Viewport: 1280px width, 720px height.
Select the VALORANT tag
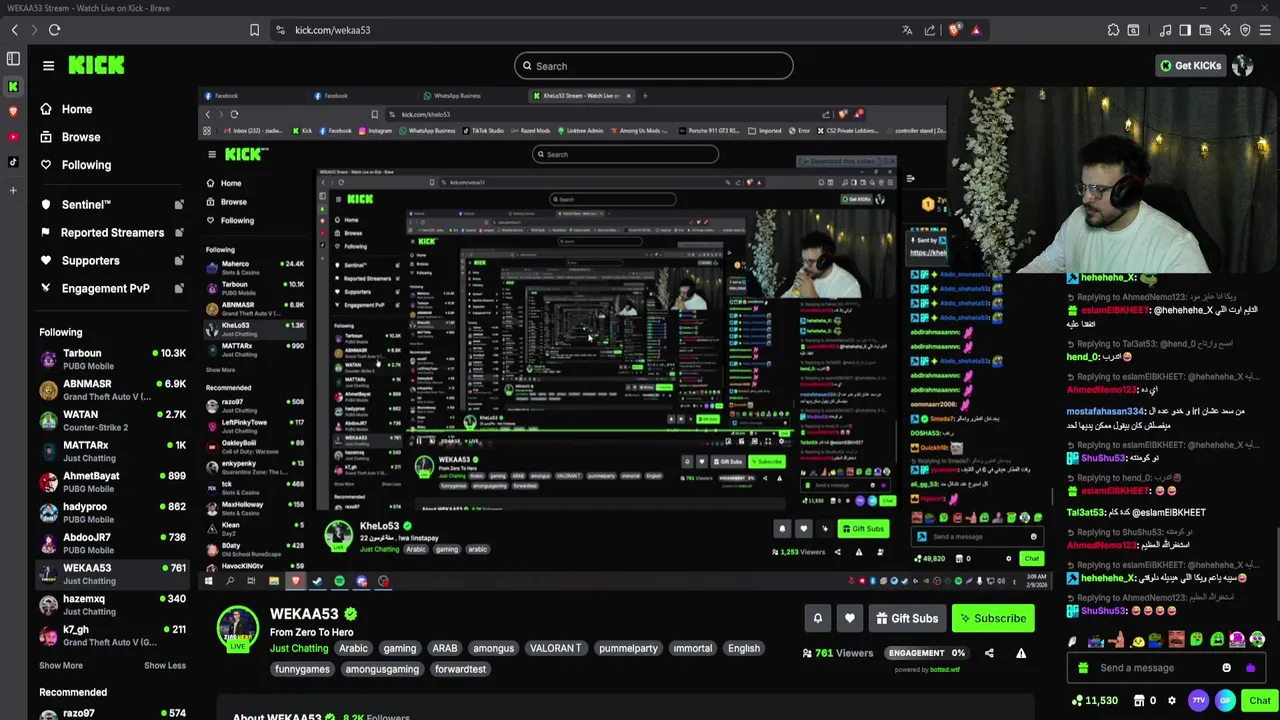[555, 648]
